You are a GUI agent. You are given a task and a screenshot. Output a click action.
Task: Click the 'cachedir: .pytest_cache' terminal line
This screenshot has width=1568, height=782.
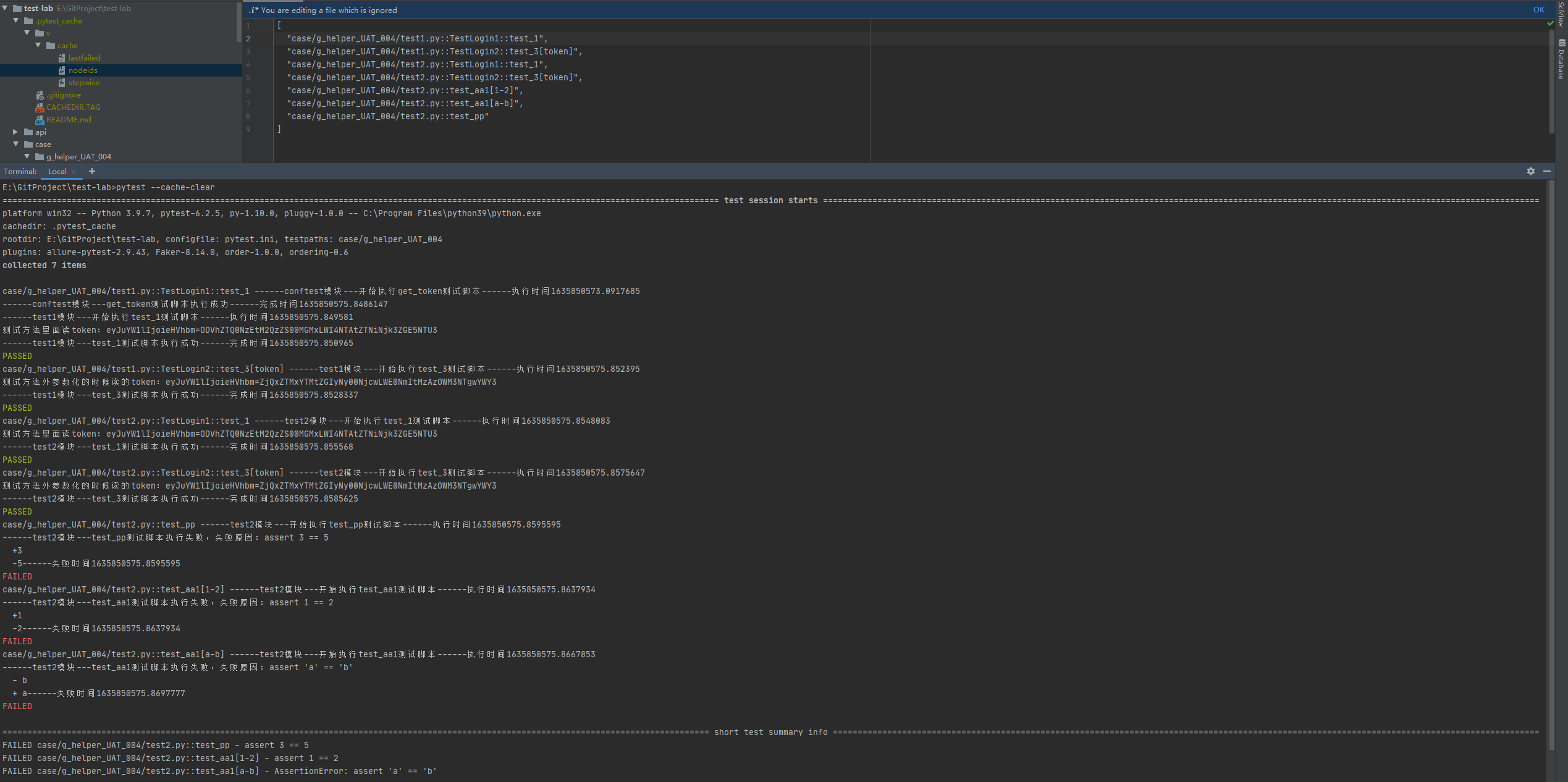(x=59, y=226)
